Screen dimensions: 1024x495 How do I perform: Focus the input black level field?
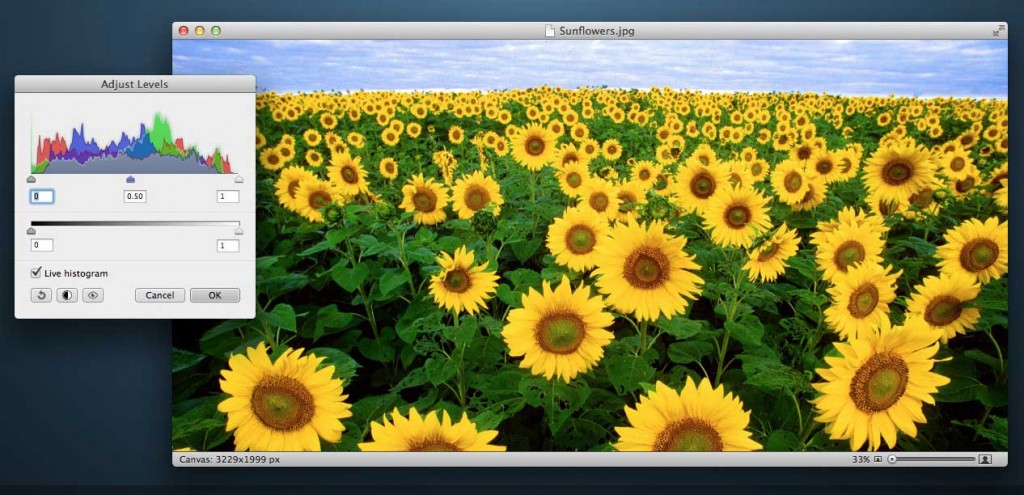coord(42,197)
